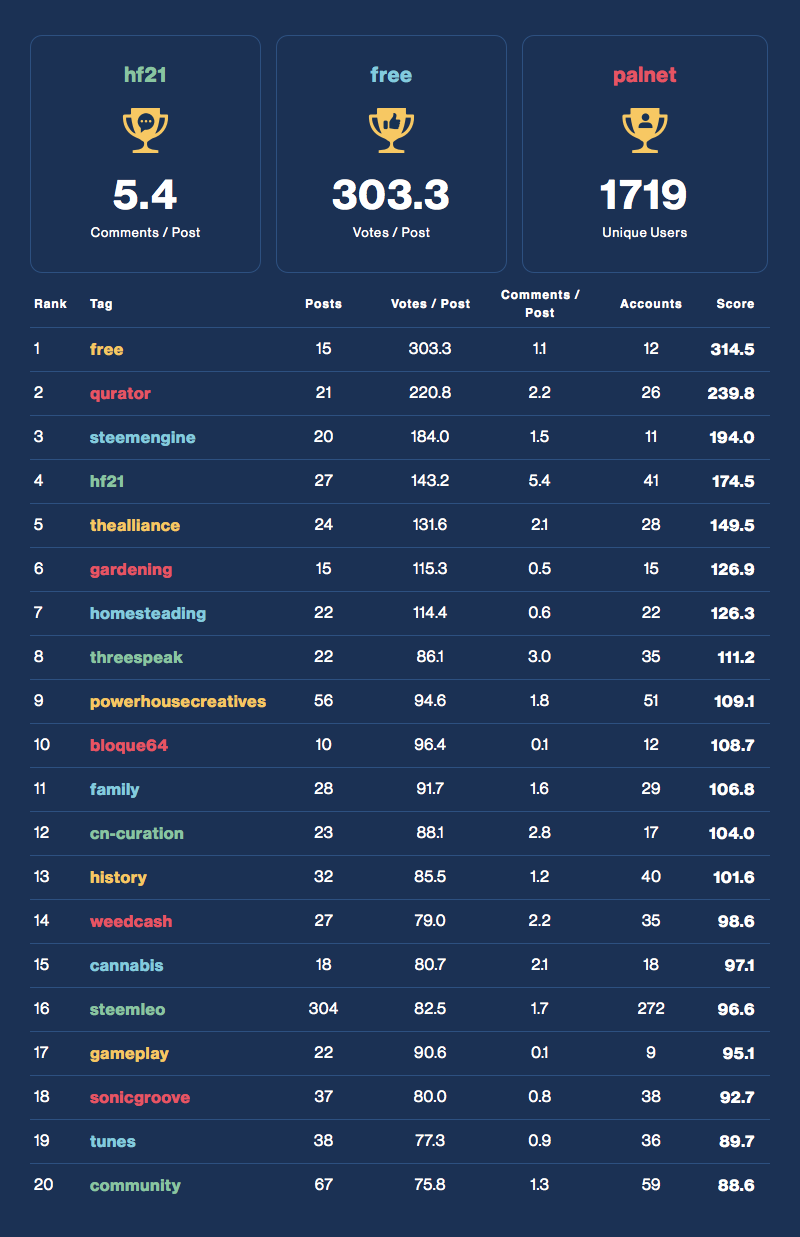Click the Accounts column header
Viewport: 800px width, 1237px height.
[x=650, y=304]
